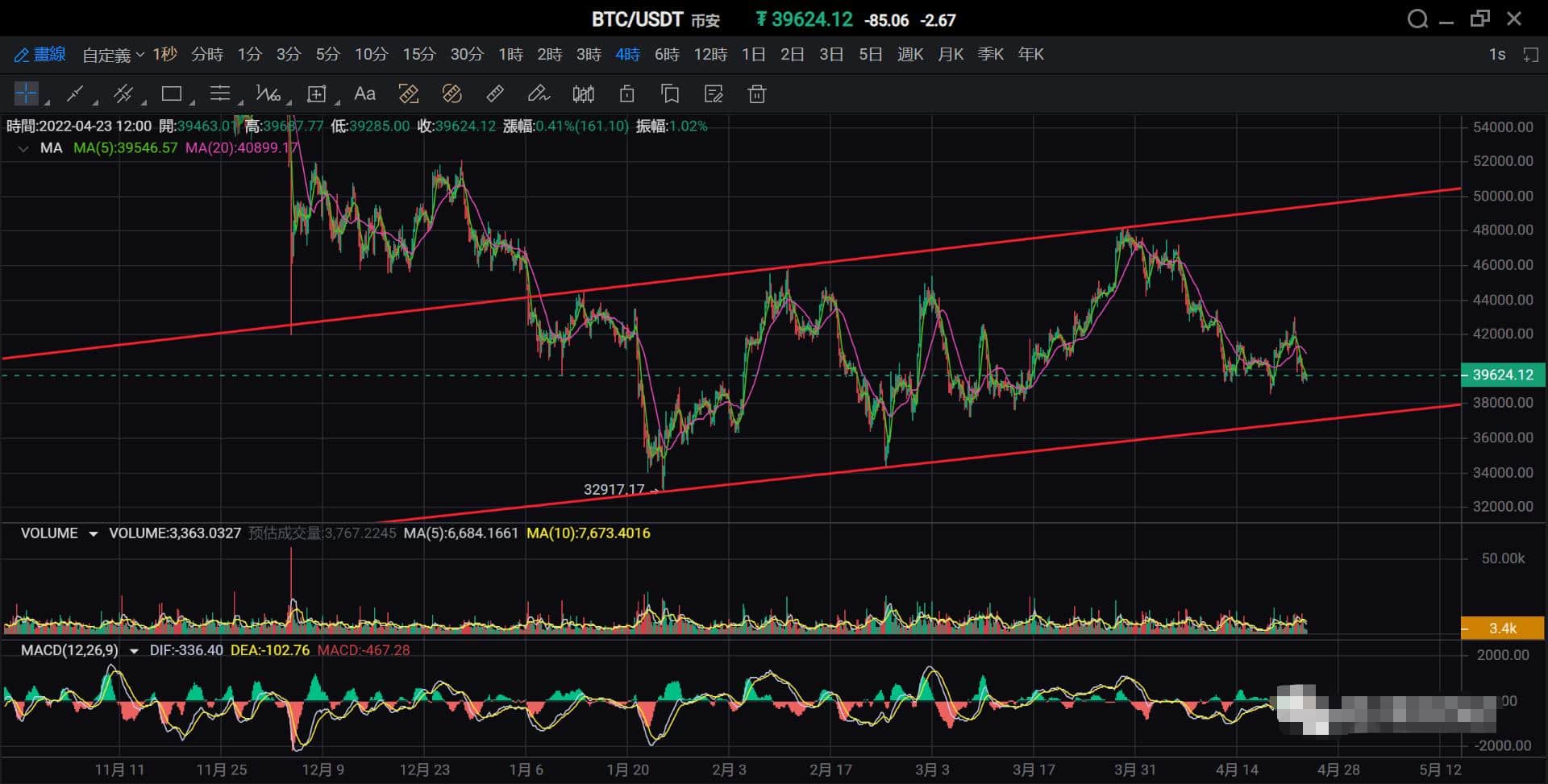Select the rectangle shape drawing tool
This screenshot has height=784, width=1548.
tap(171, 94)
